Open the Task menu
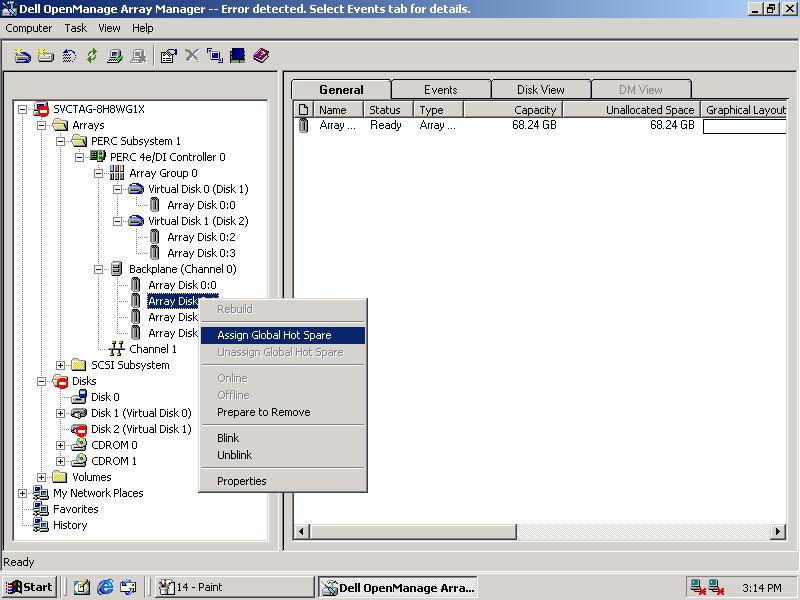The height and width of the screenshot is (600, 800). [76, 28]
